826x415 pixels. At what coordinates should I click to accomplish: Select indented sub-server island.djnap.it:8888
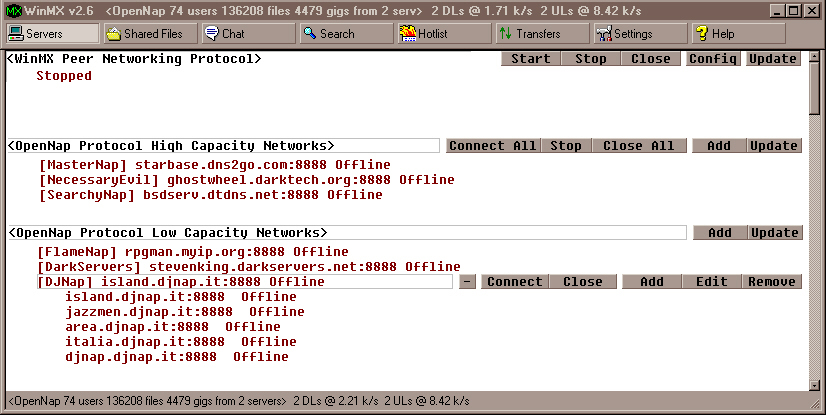[x=181, y=297]
